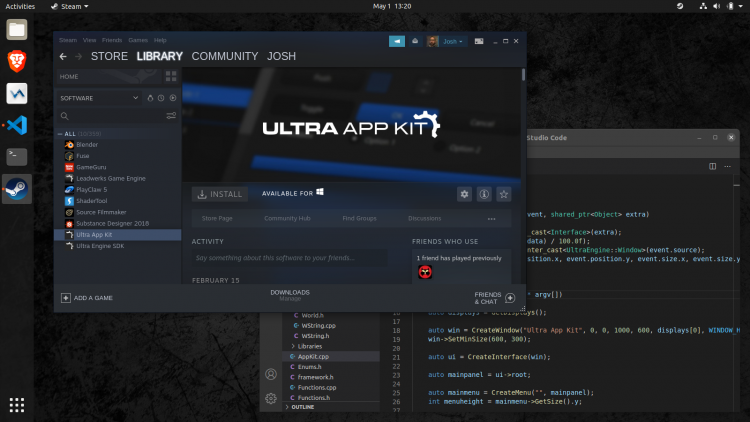Open the Store Page link
The width and height of the screenshot is (750, 422).
217,218
